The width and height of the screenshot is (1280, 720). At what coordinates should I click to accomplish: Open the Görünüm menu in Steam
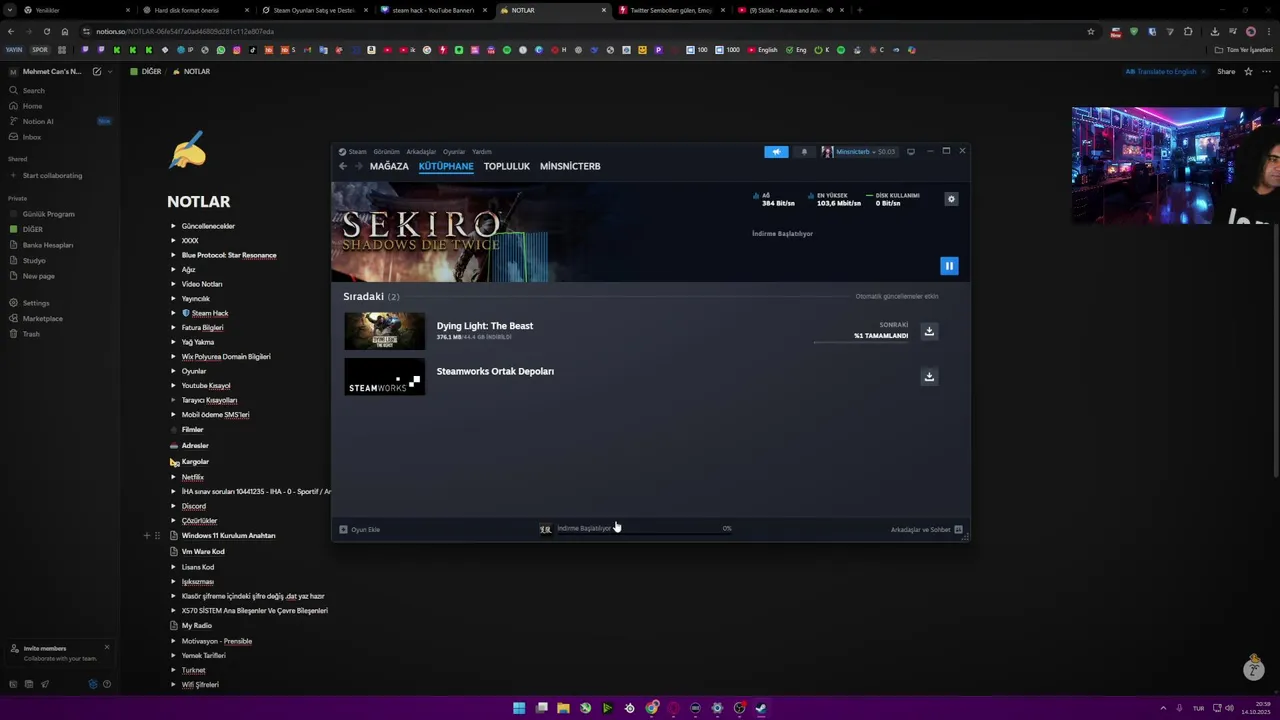(x=386, y=152)
